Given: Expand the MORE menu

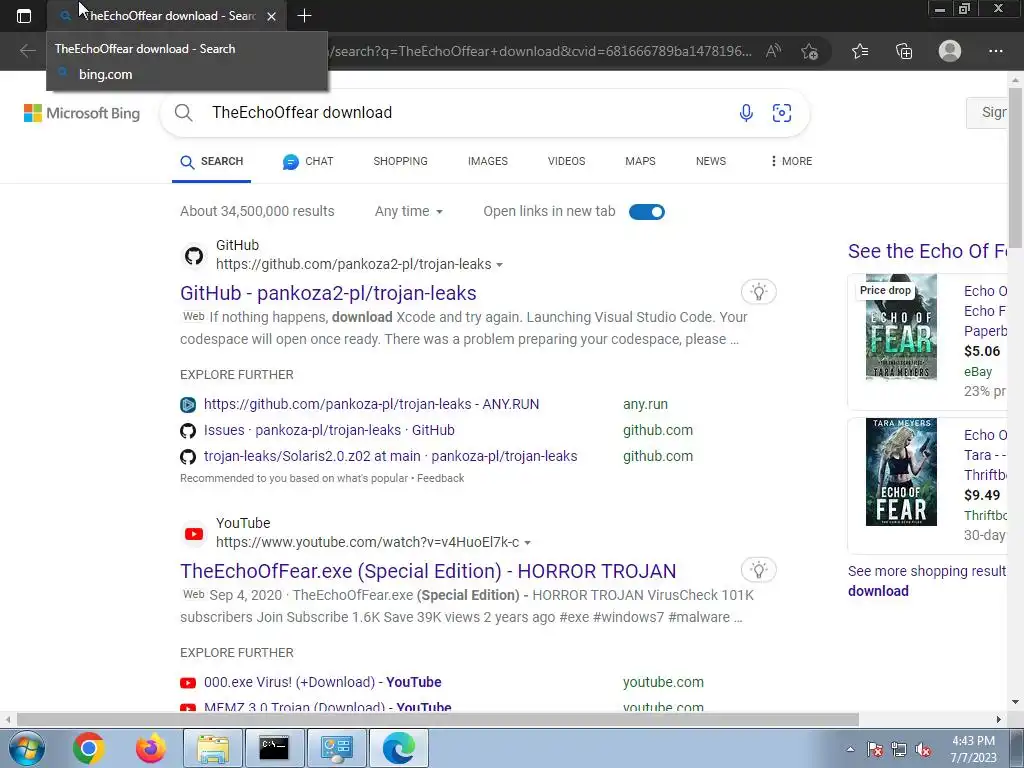Looking at the screenshot, I should pyautogui.click(x=791, y=161).
